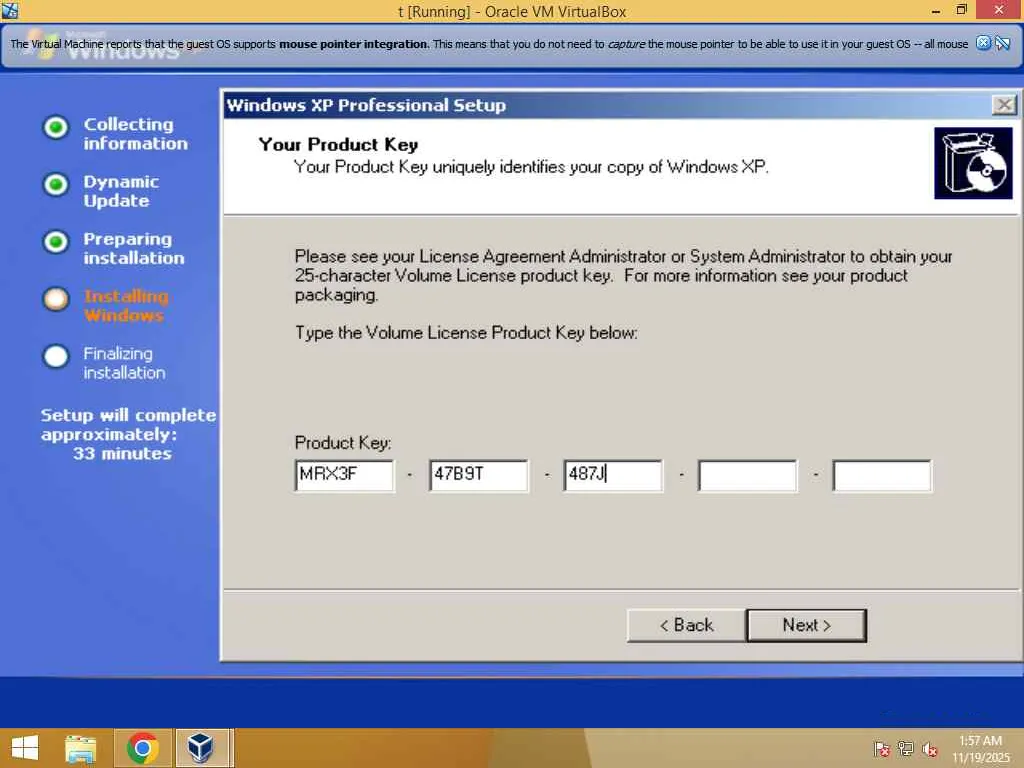
Task: Click the Preparing installation step indicator
Action: click(56, 242)
